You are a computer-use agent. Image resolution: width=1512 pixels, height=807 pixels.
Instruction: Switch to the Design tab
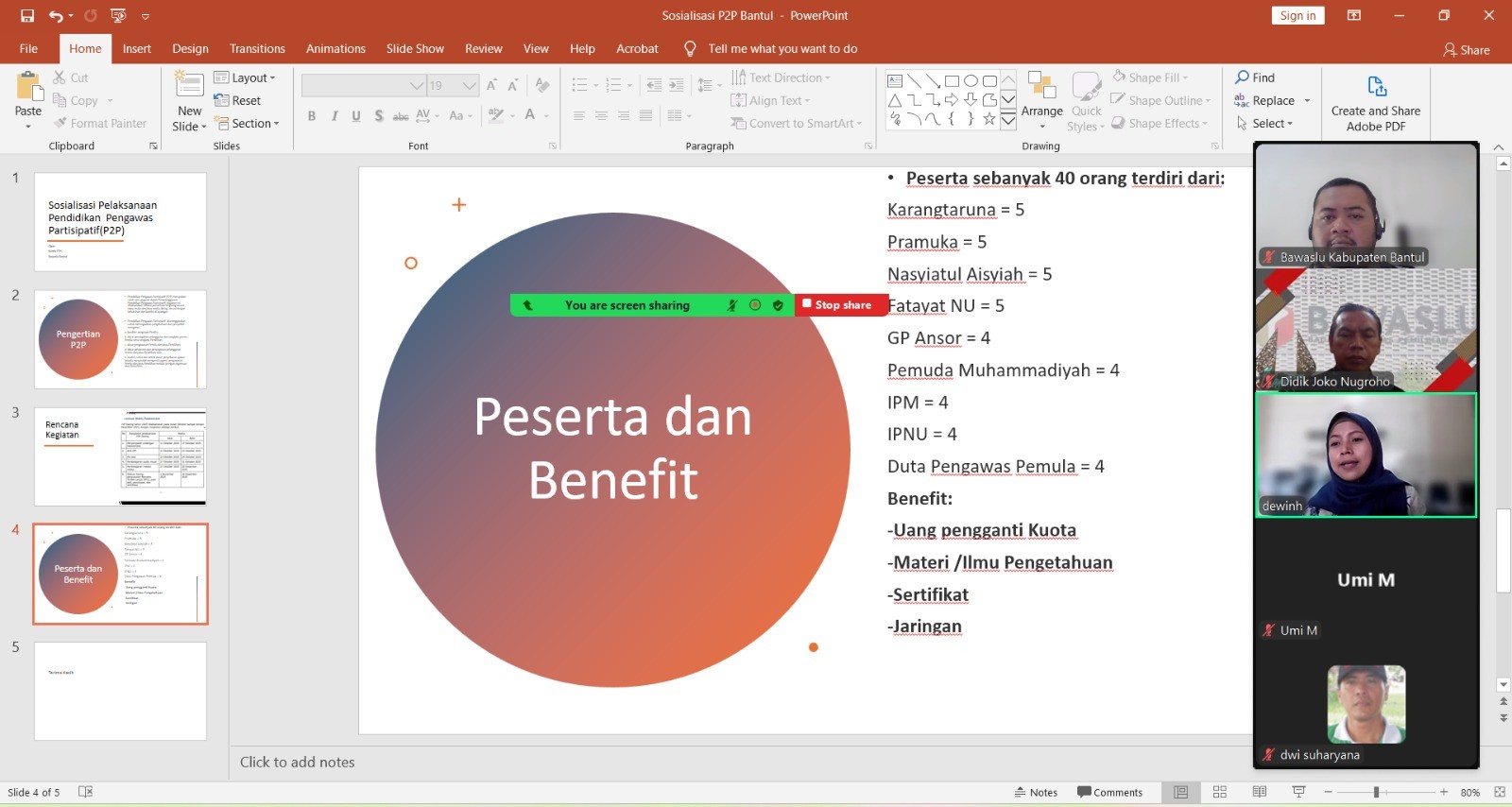[x=190, y=48]
